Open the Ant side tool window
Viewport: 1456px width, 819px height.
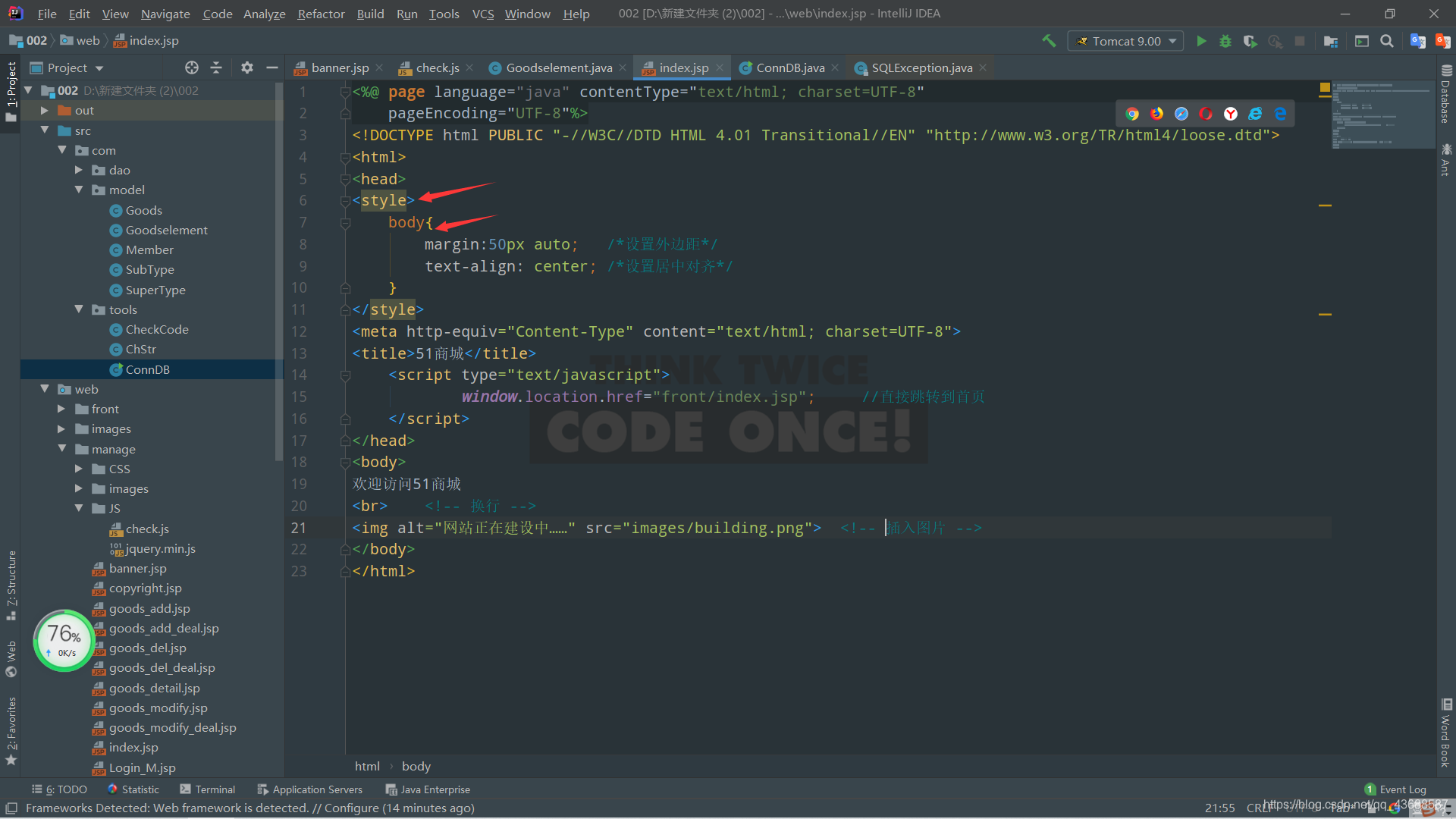coord(1446,159)
